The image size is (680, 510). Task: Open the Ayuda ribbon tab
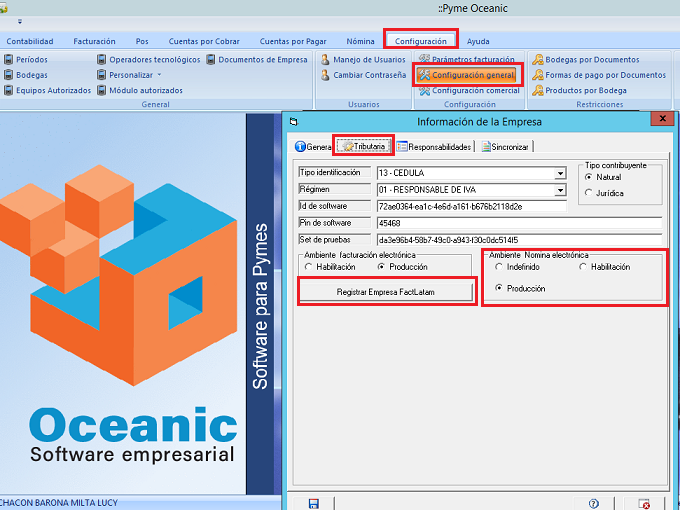[x=478, y=41]
